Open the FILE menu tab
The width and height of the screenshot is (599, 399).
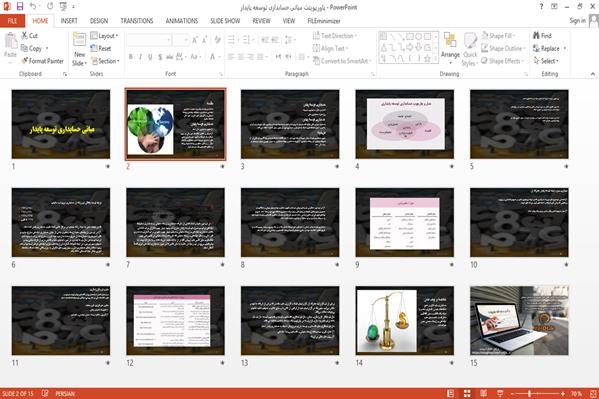click(12, 21)
